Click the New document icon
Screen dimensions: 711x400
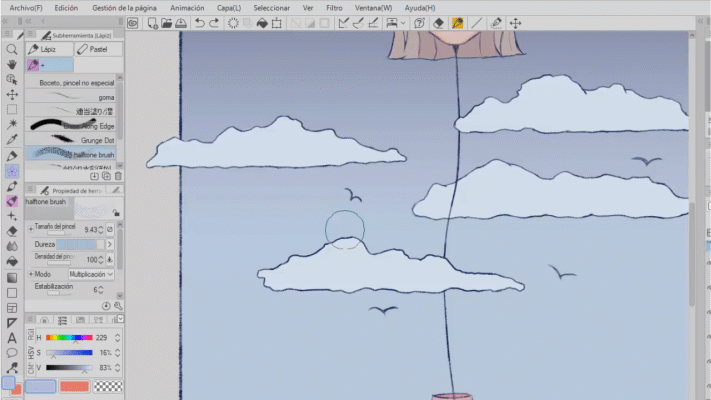click(152, 23)
